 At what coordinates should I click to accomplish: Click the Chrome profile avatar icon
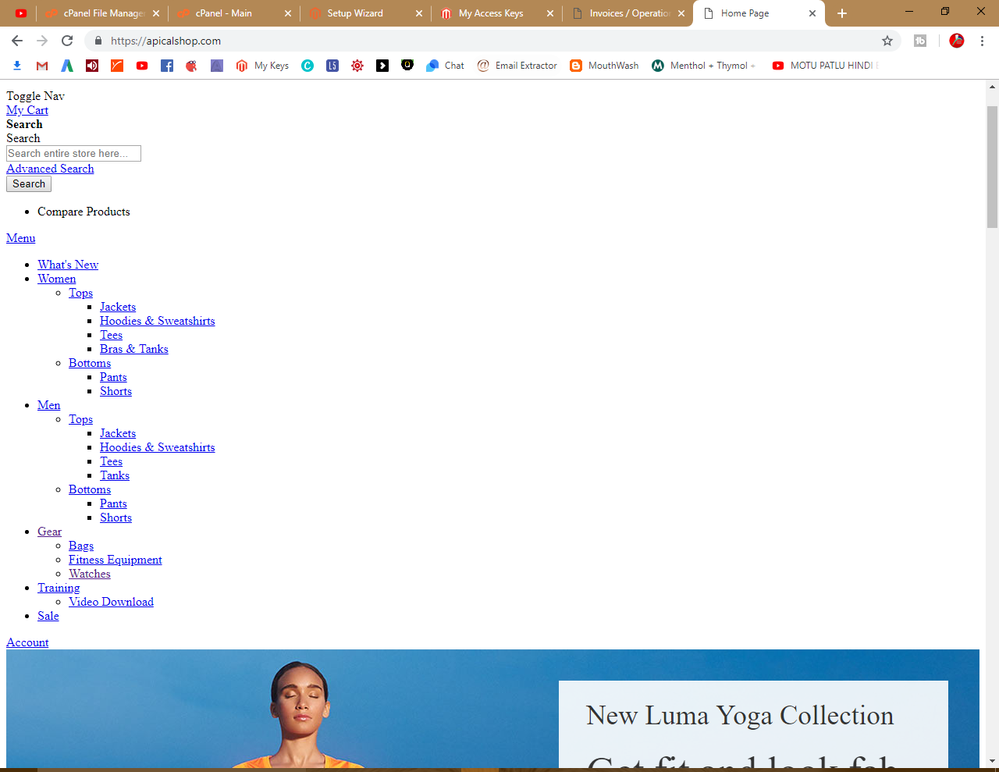pyautogui.click(x=956, y=41)
